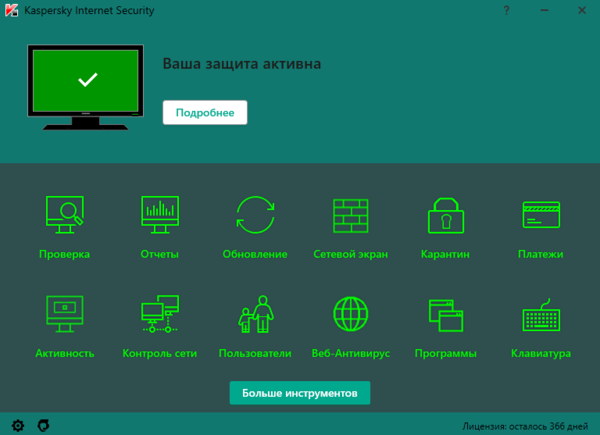Click the 'Ваша защита активна' status heading
This screenshot has height=435, width=600.
[x=242, y=64]
